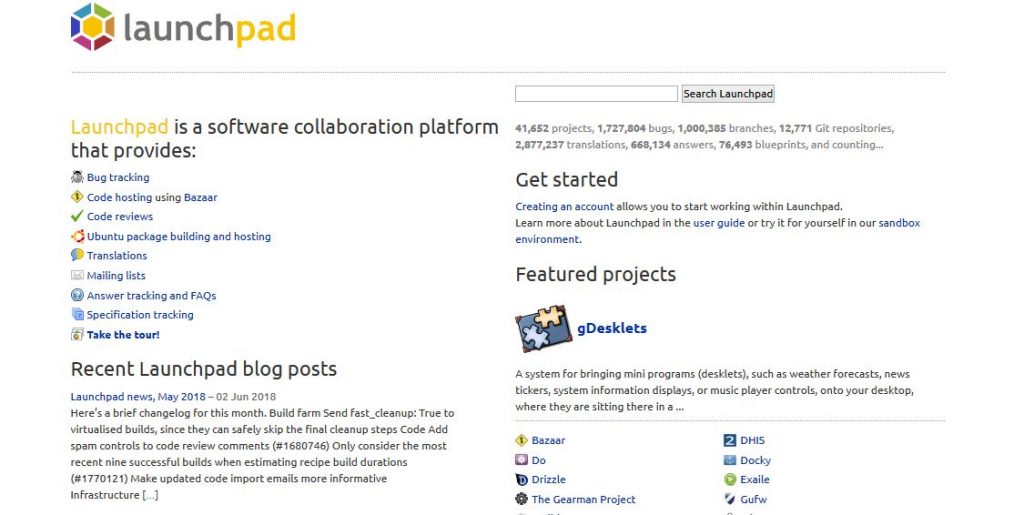
Task: Click the 2,877,237 translations statistic
Action: 569,145
